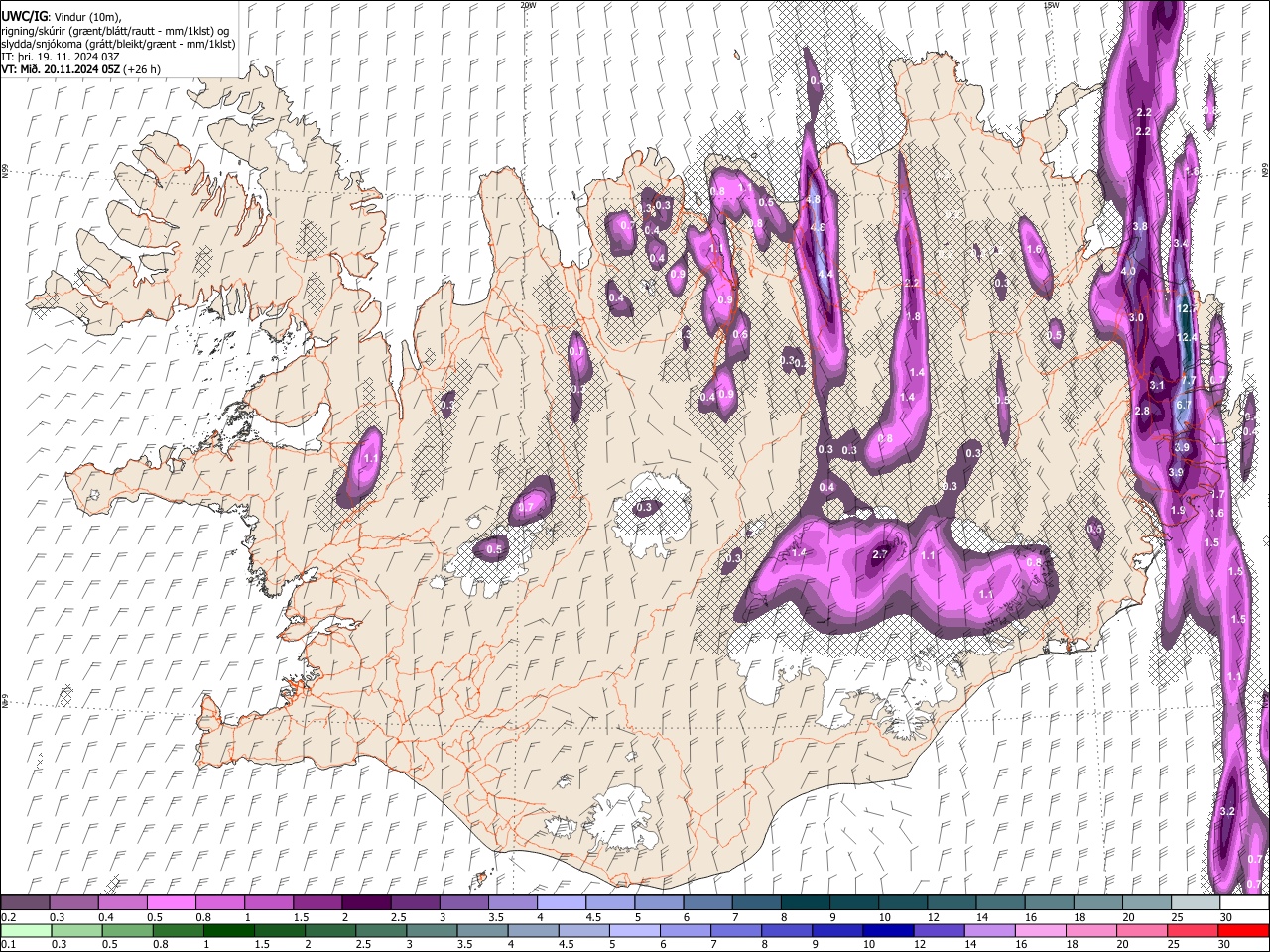The height and width of the screenshot is (952, 1270).
Task: Pick the bright pink snow swatch labelled 0.5
Action: (x=172, y=903)
